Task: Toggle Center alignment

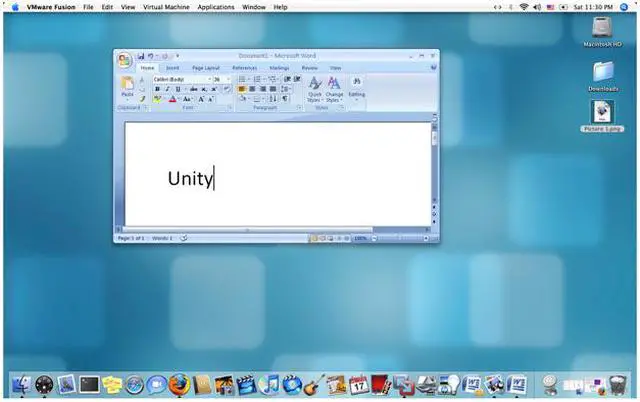Action: click(x=252, y=89)
